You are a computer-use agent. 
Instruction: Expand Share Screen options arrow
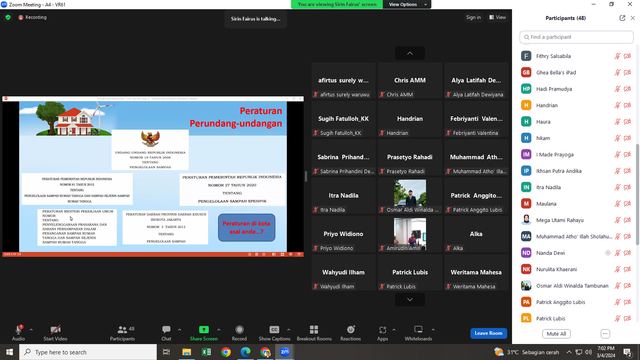[219, 330]
